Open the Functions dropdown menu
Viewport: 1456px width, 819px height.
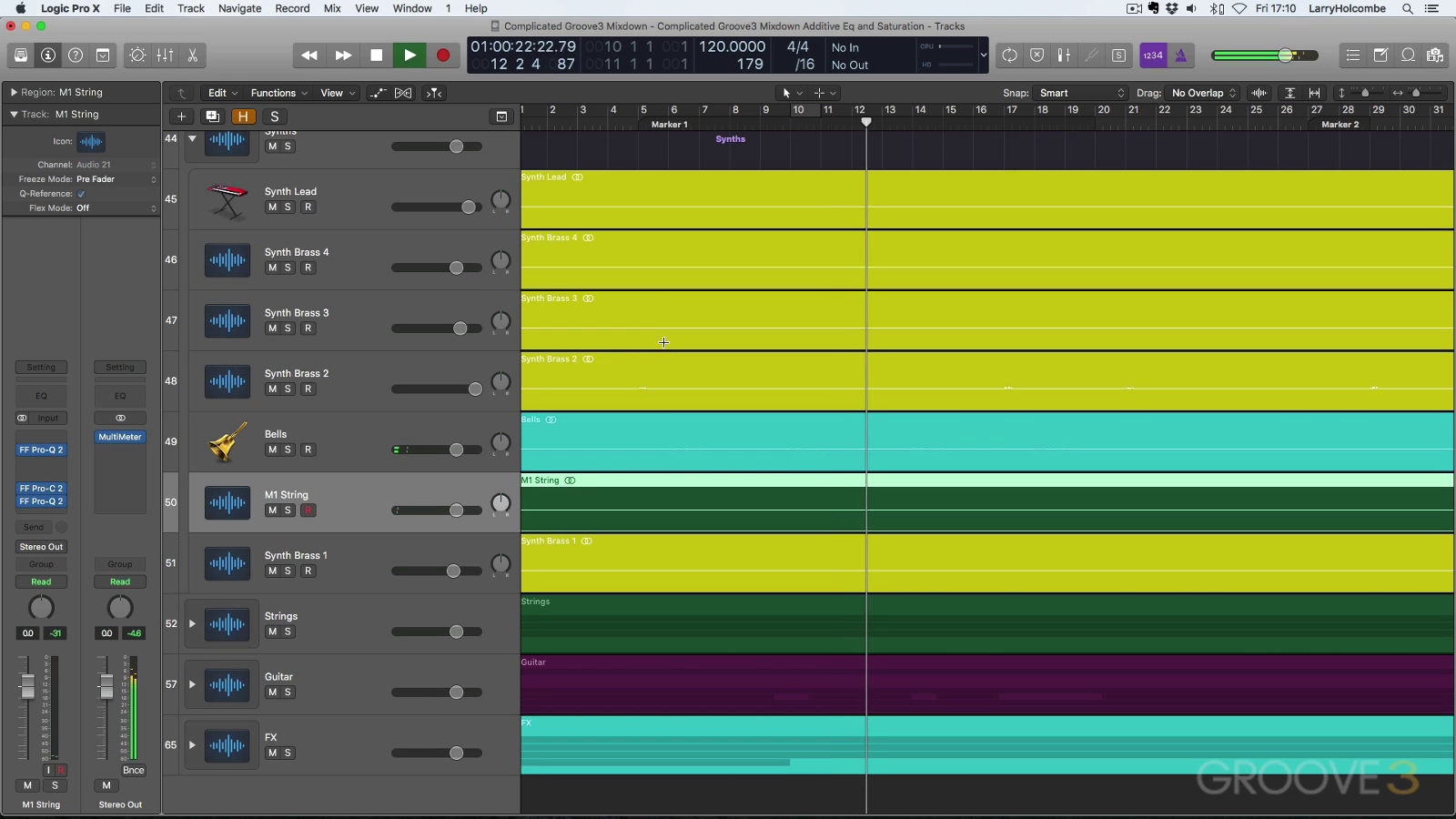[x=279, y=93]
